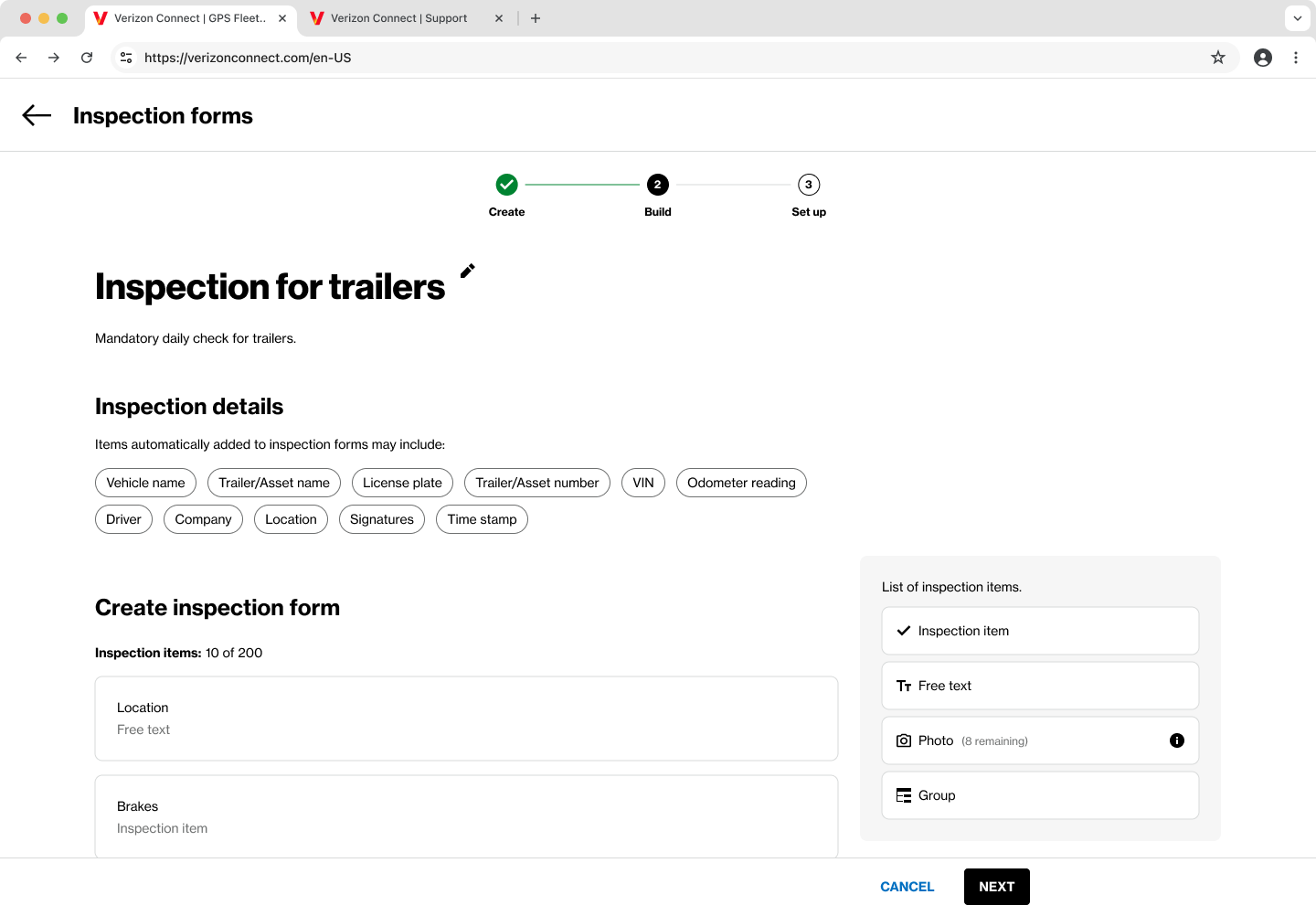This screenshot has width=1316, height=916.
Task: Toggle the Odometer reading chip
Action: click(741, 483)
